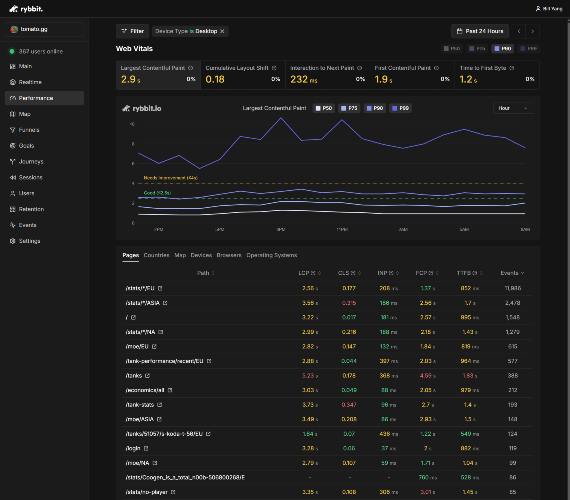Go to previous time period arrow
The image size is (570, 500).
(519, 31)
